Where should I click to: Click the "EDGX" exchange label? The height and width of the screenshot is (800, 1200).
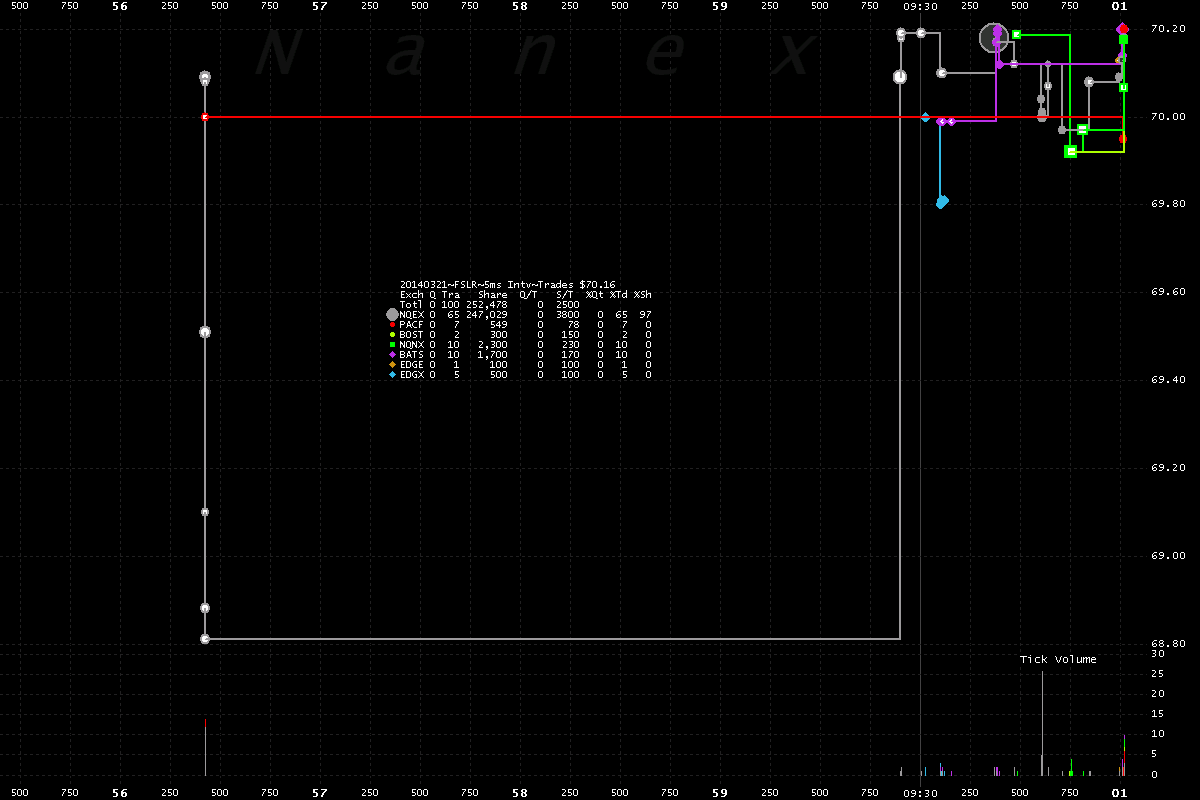pyautogui.click(x=411, y=375)
